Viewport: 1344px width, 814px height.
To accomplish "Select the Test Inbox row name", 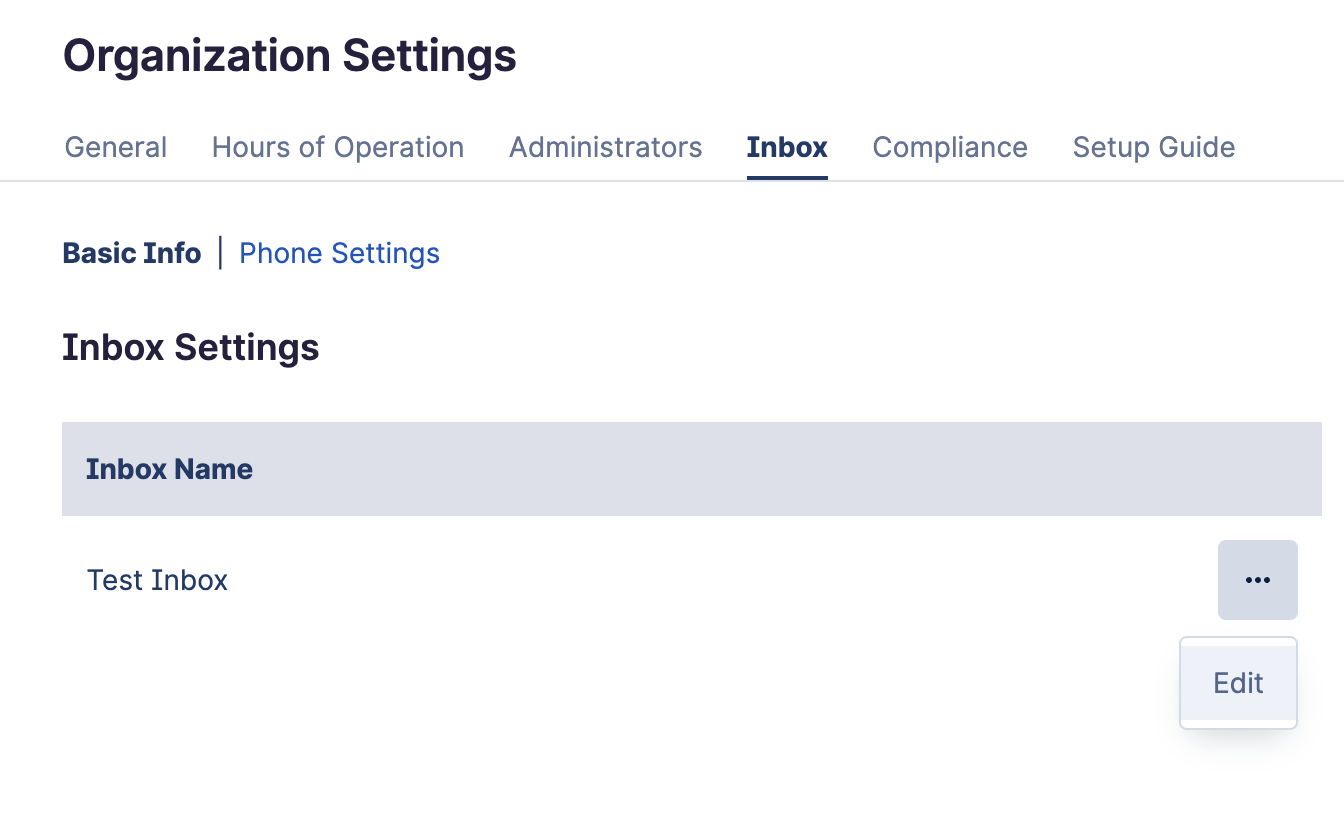I will click(157, 580).
